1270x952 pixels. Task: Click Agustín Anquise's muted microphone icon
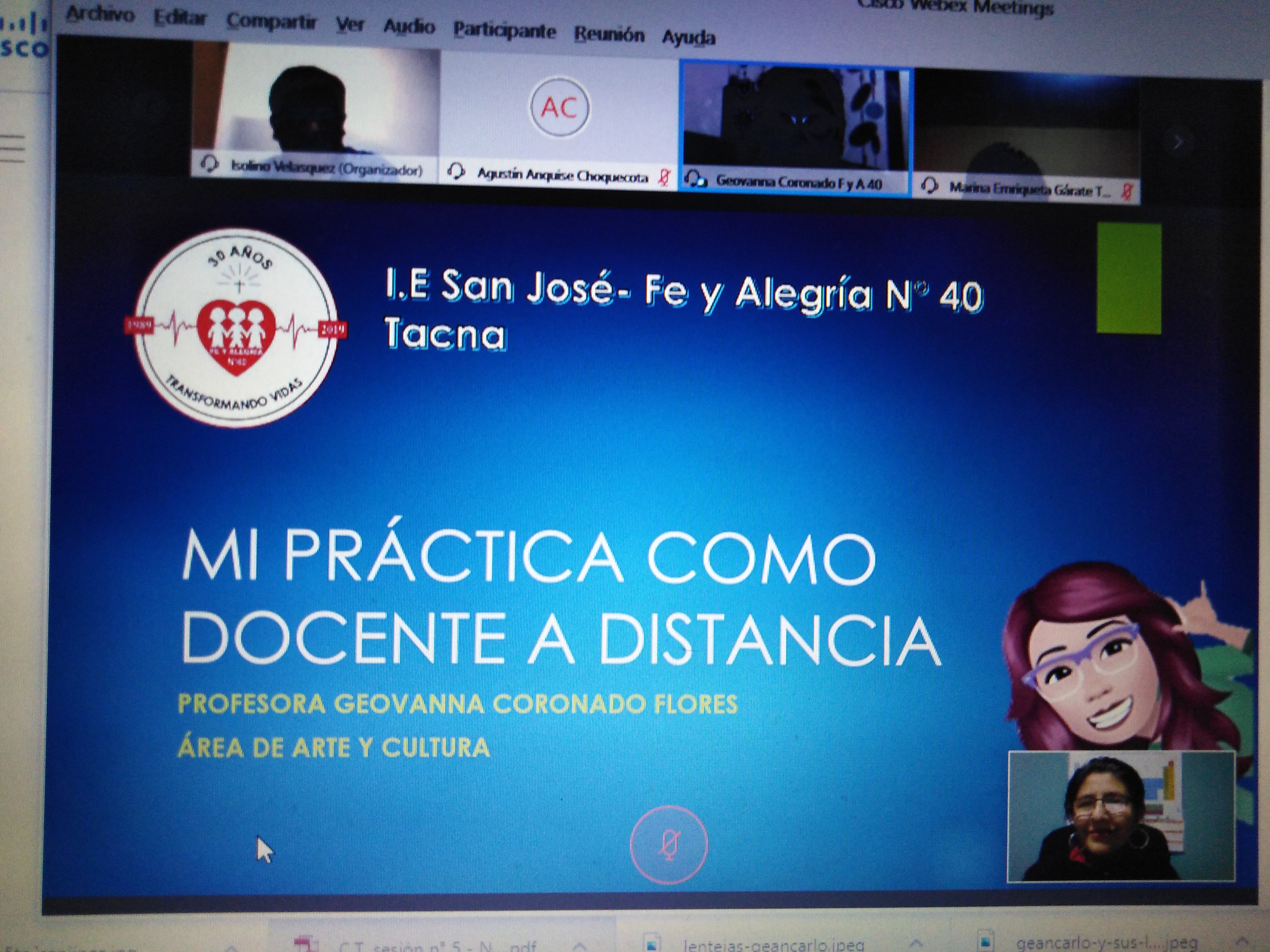click(x=664, y=177)
